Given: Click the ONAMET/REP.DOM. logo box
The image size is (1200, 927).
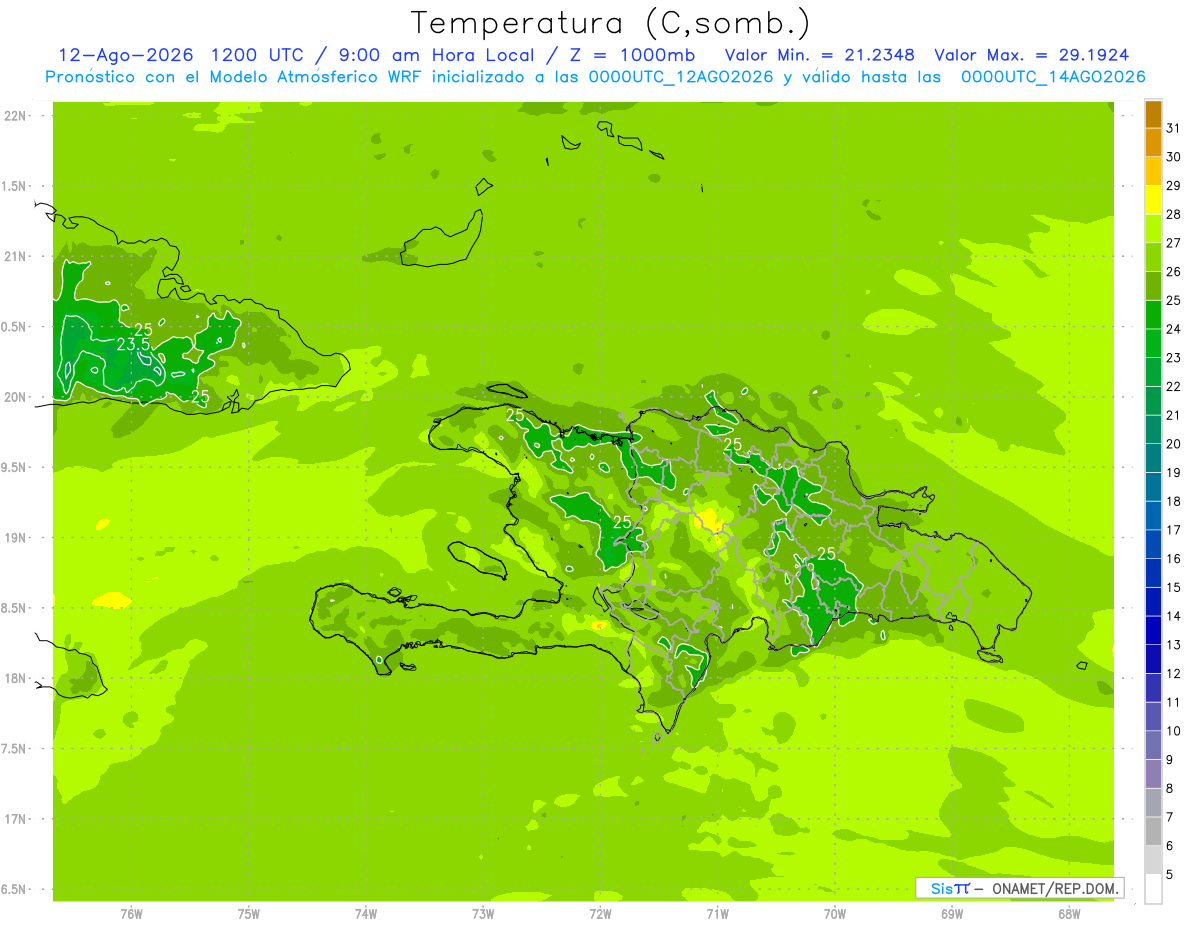Looking at the screenshot, I should 1020,888.
